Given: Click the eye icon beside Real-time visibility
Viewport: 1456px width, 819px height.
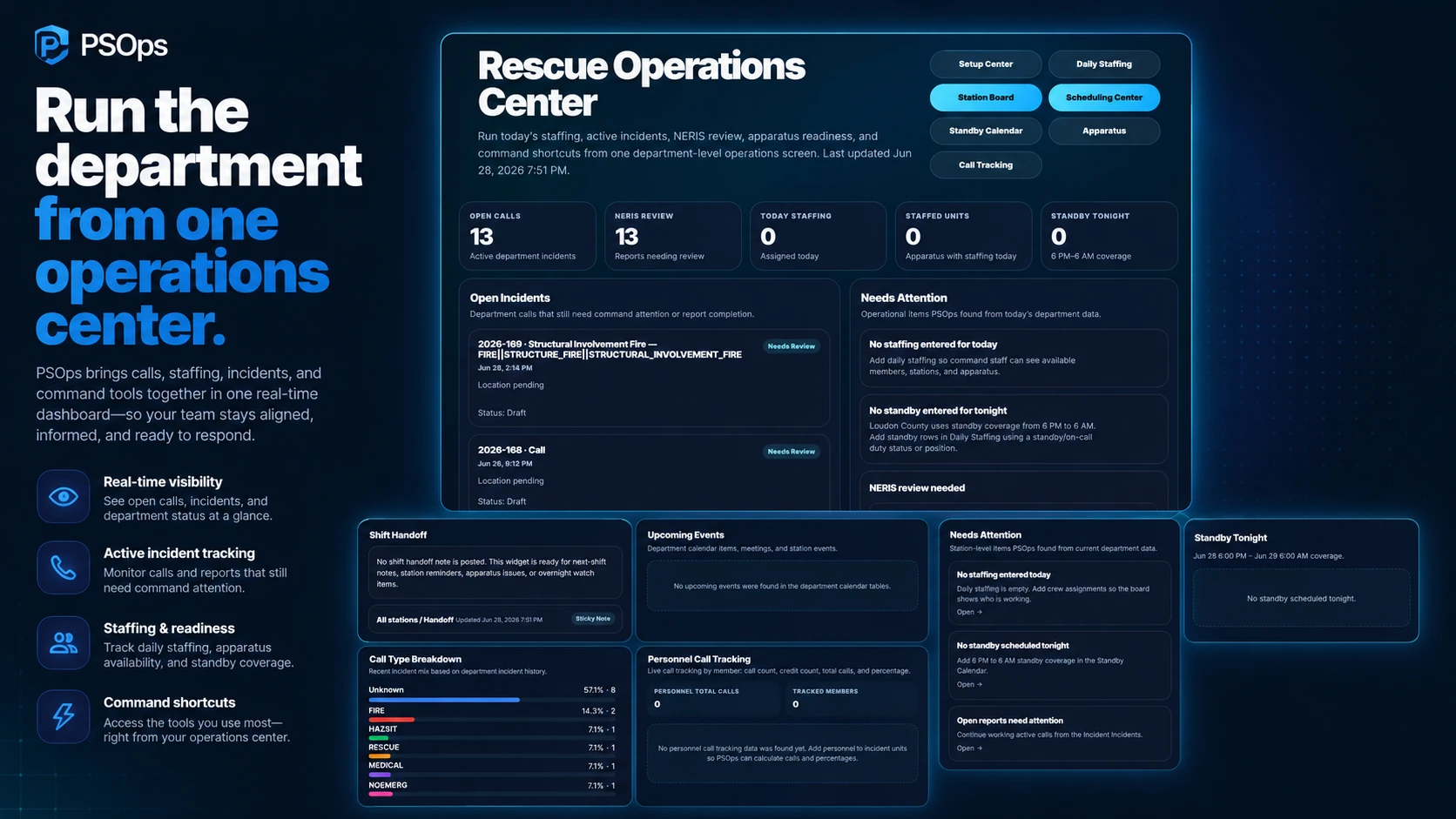Looking at the screenshot, I should point(63,496).
